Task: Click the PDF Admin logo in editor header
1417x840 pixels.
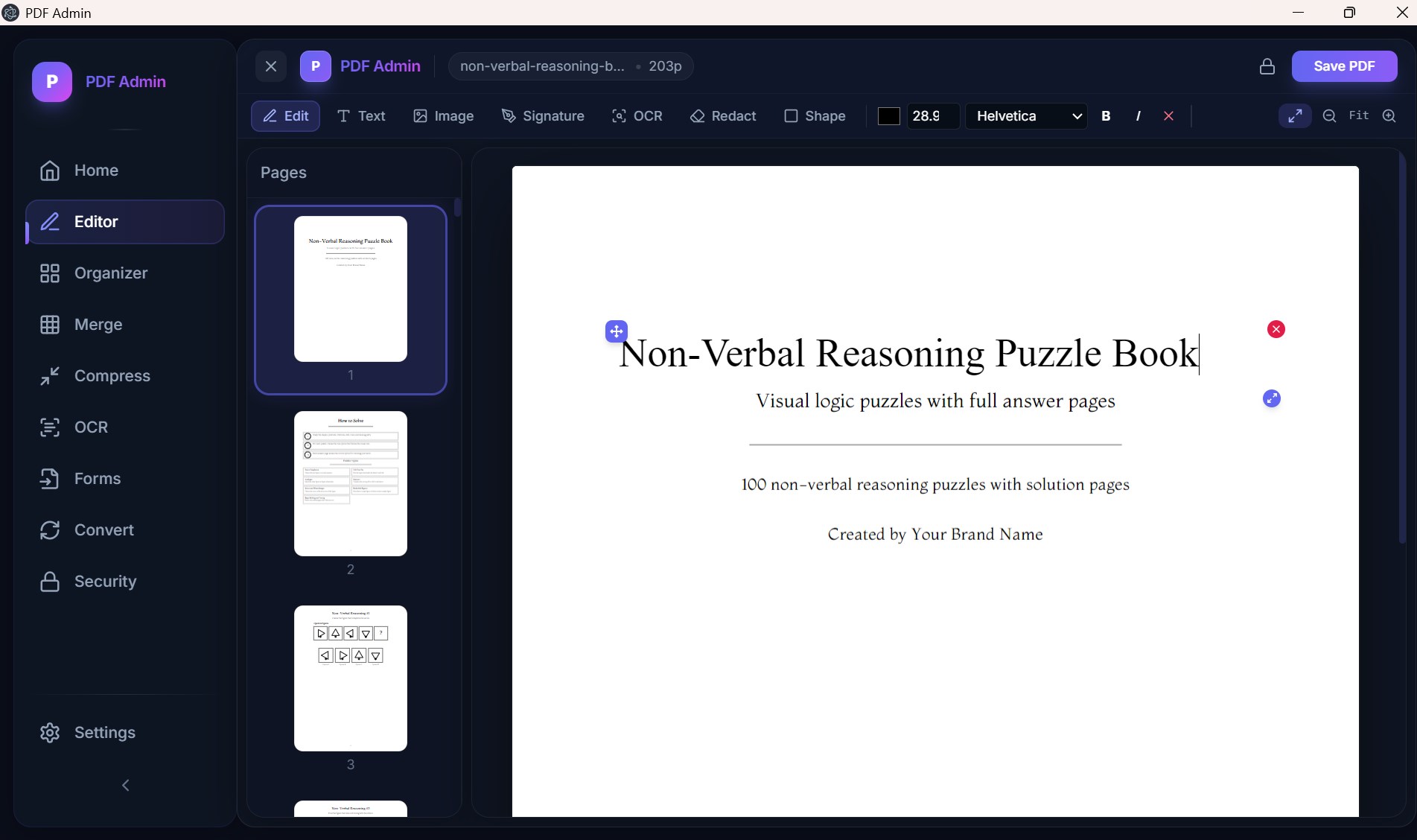Action: tap(316, 66)
